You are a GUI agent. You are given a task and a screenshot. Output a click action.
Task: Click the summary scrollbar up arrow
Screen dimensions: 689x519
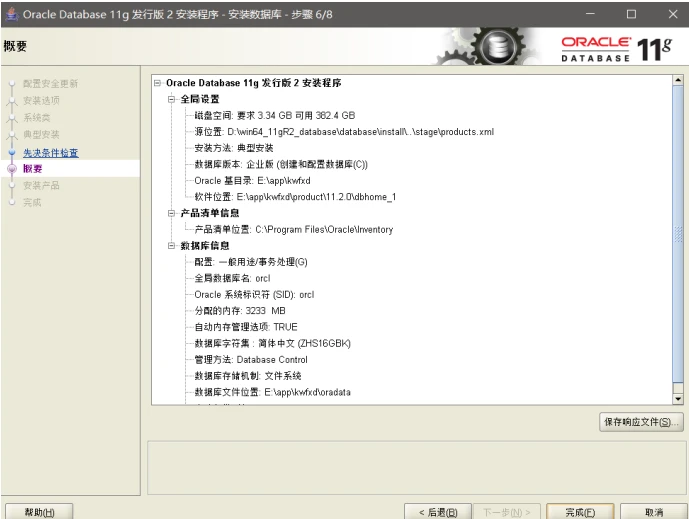point(678,80)
